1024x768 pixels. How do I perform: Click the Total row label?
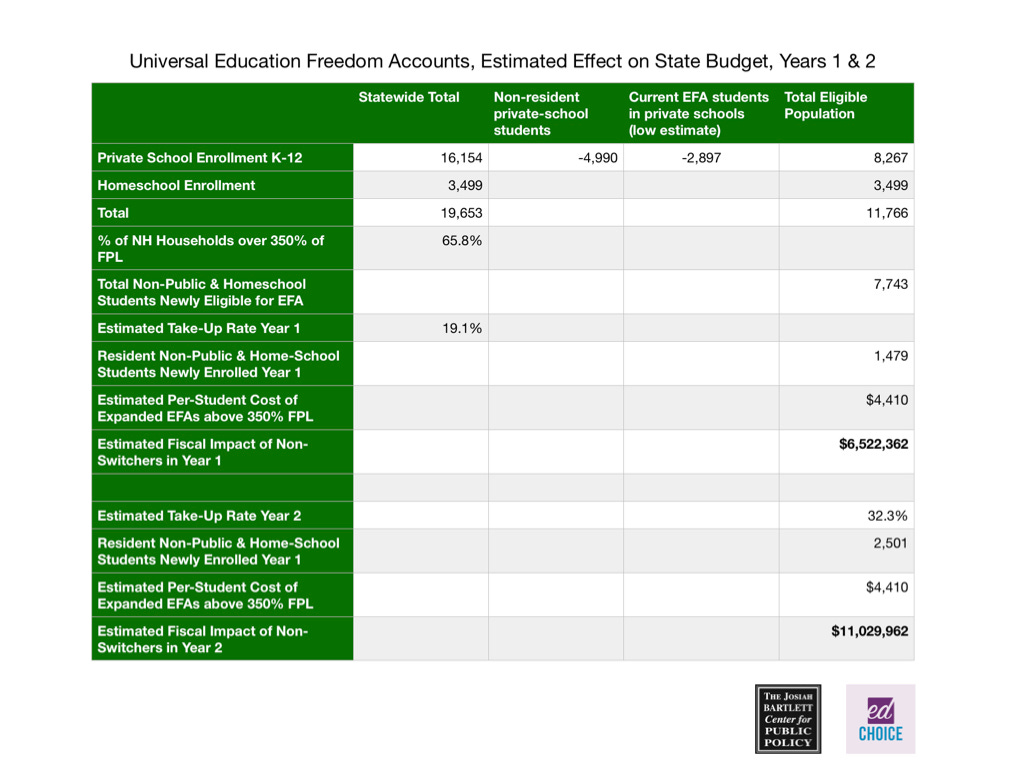[x=110, y=212]
